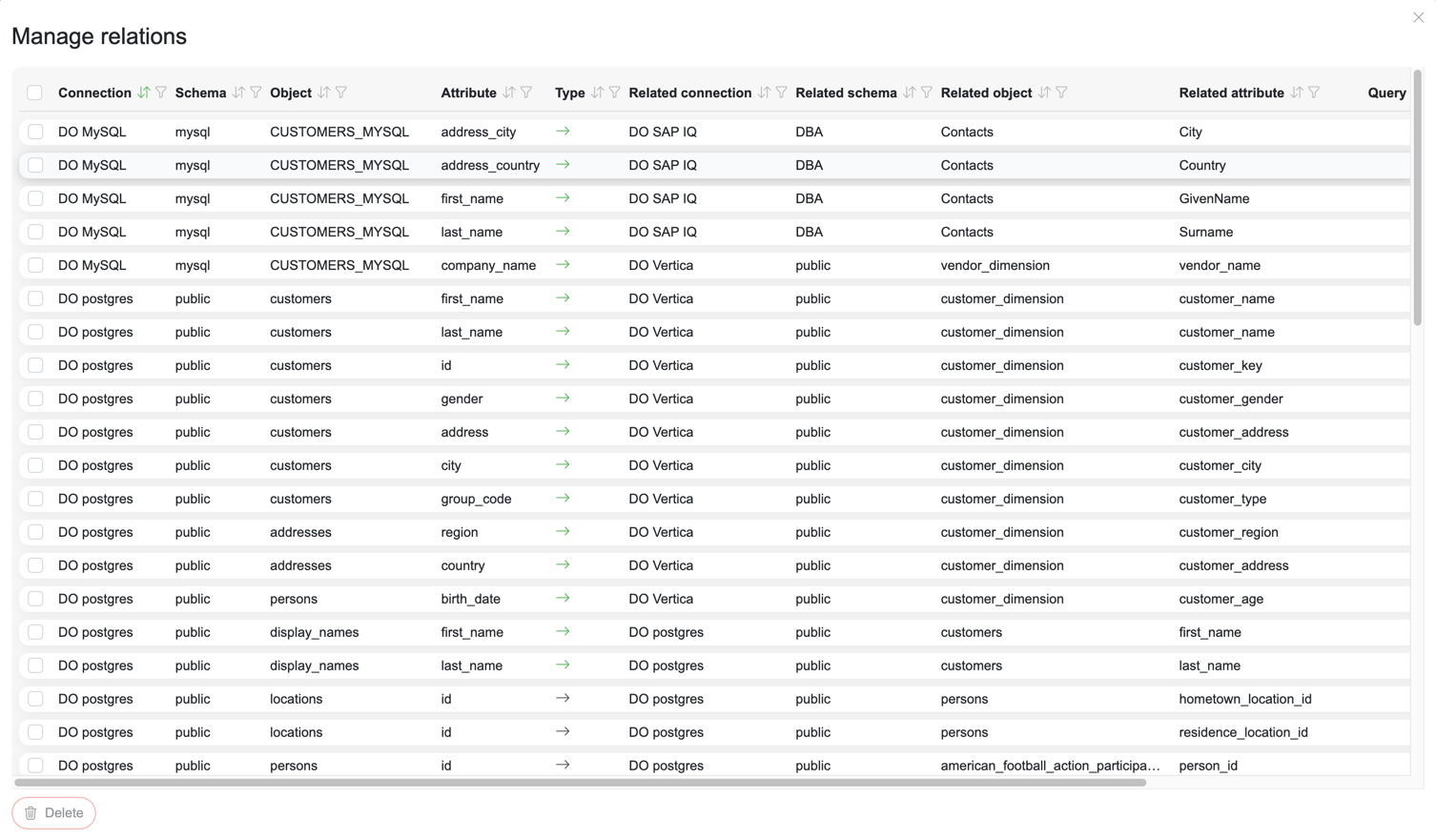1436x840 pixels.
Task: Filter the Related schema column
Action: pos(927,92)
